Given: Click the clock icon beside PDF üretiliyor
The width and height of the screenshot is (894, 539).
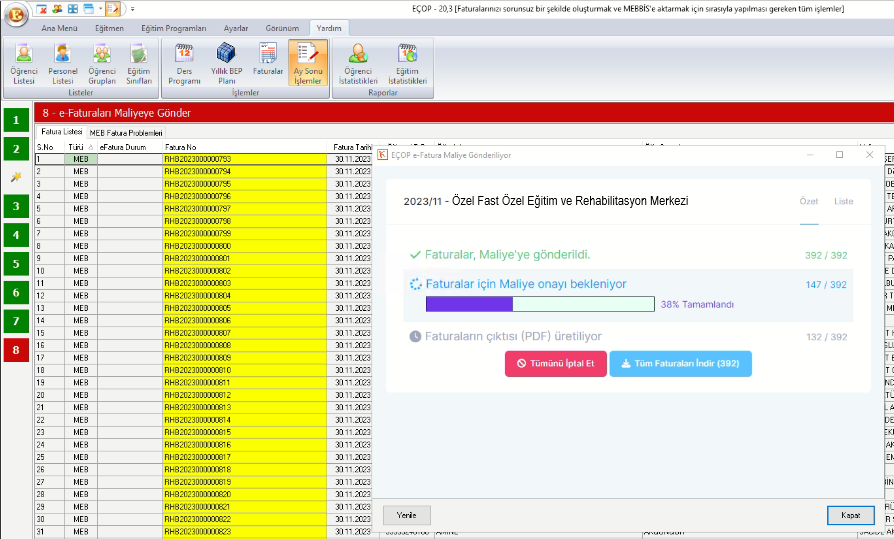Looking at the screenshot, I should [x=416, y=337].
